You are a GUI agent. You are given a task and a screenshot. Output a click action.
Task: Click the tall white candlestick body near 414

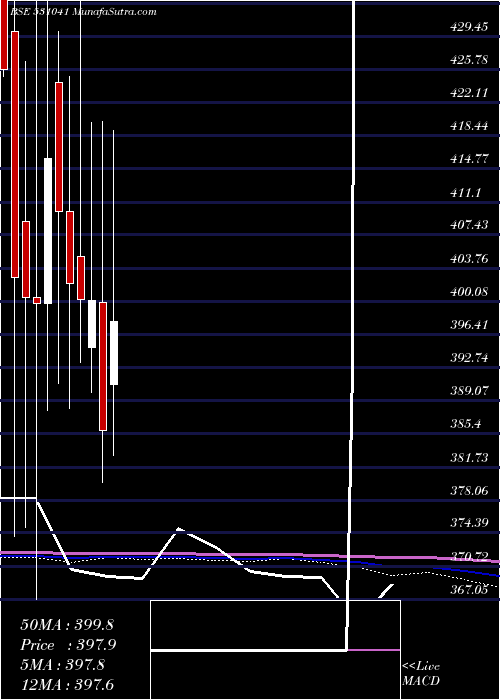point(48,231)
